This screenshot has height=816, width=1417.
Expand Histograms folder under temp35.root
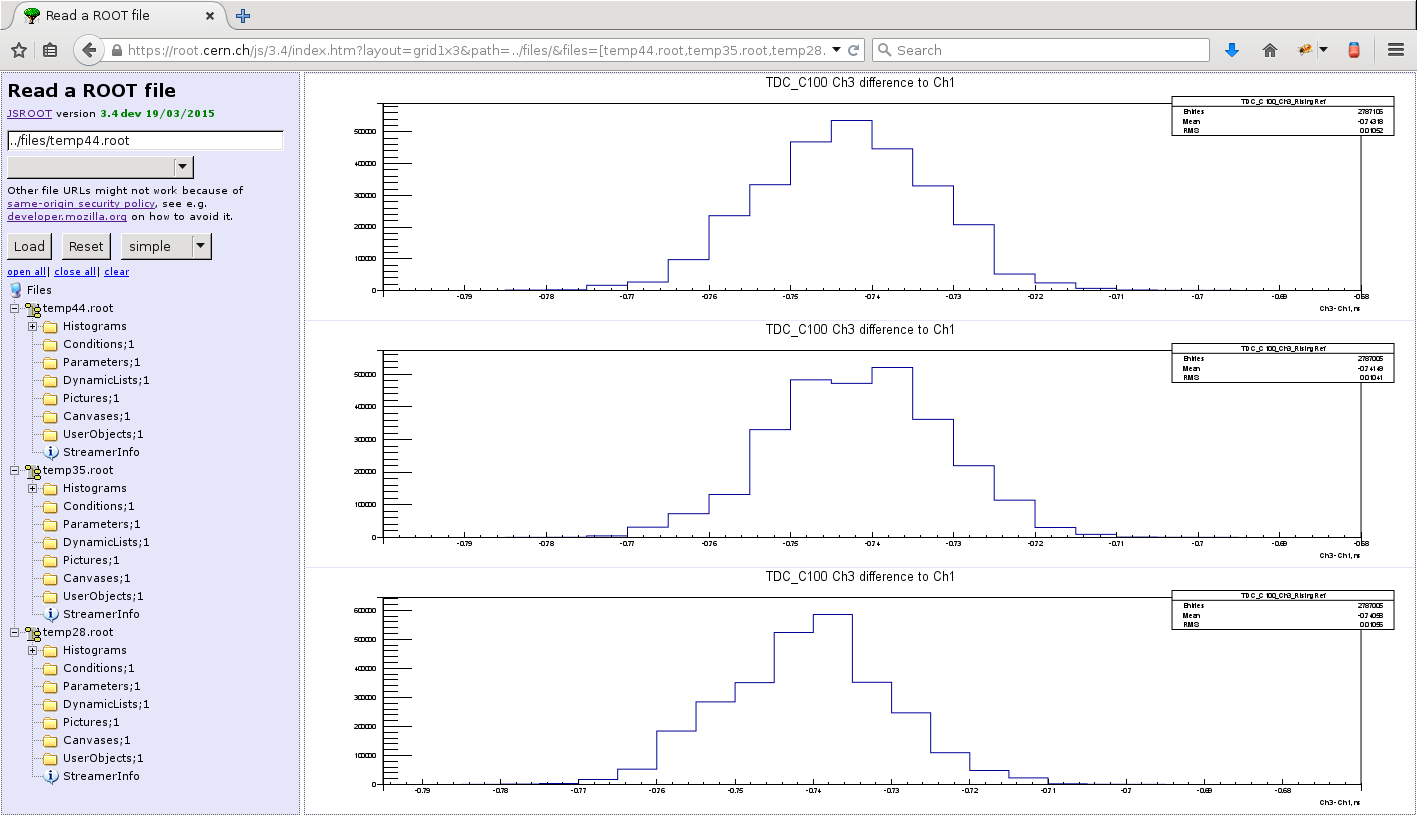coord(33,488)
